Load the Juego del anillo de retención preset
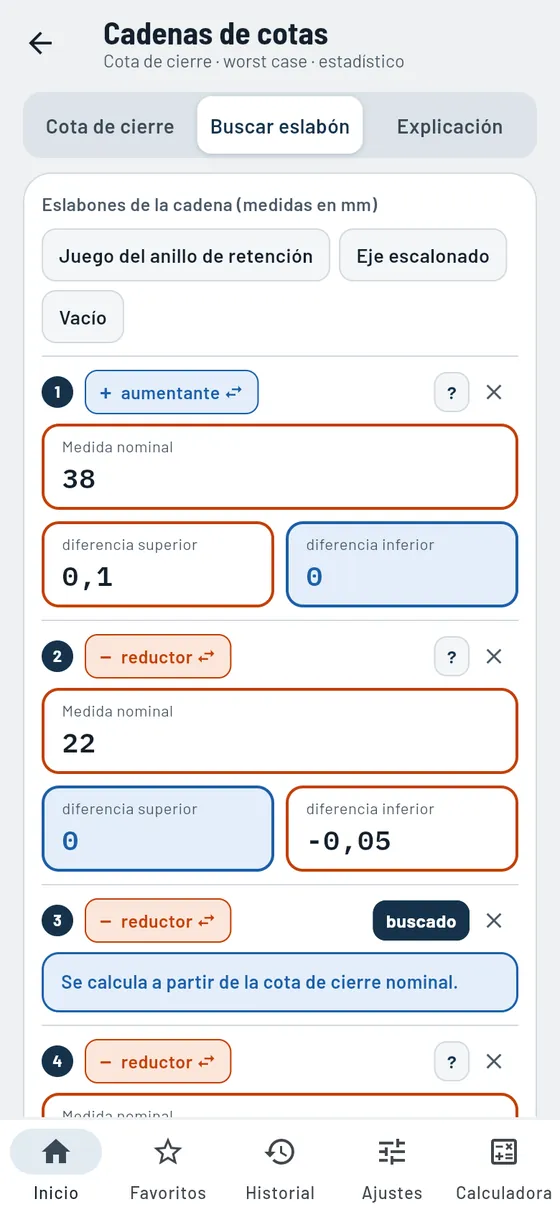The height and width of the screenshot is (1212, 560). point(186,256)
